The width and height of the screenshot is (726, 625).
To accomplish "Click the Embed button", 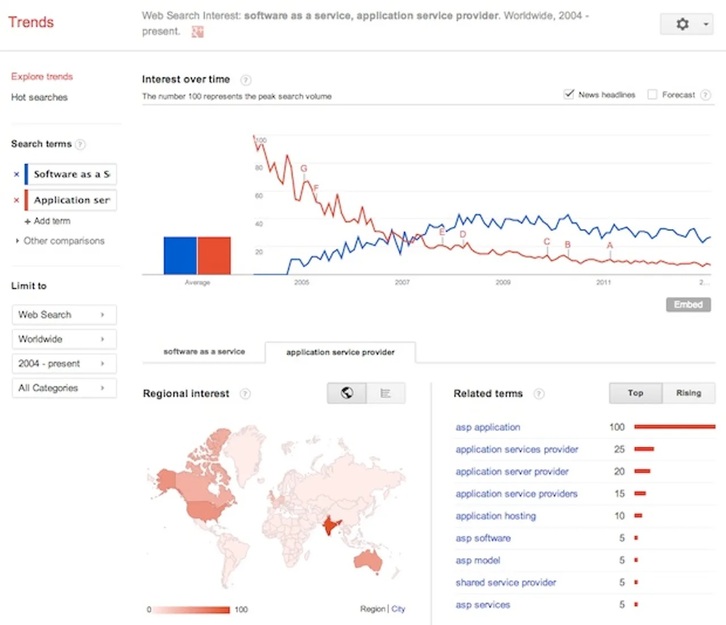I will pyautogui.click(x=688, y=305).
